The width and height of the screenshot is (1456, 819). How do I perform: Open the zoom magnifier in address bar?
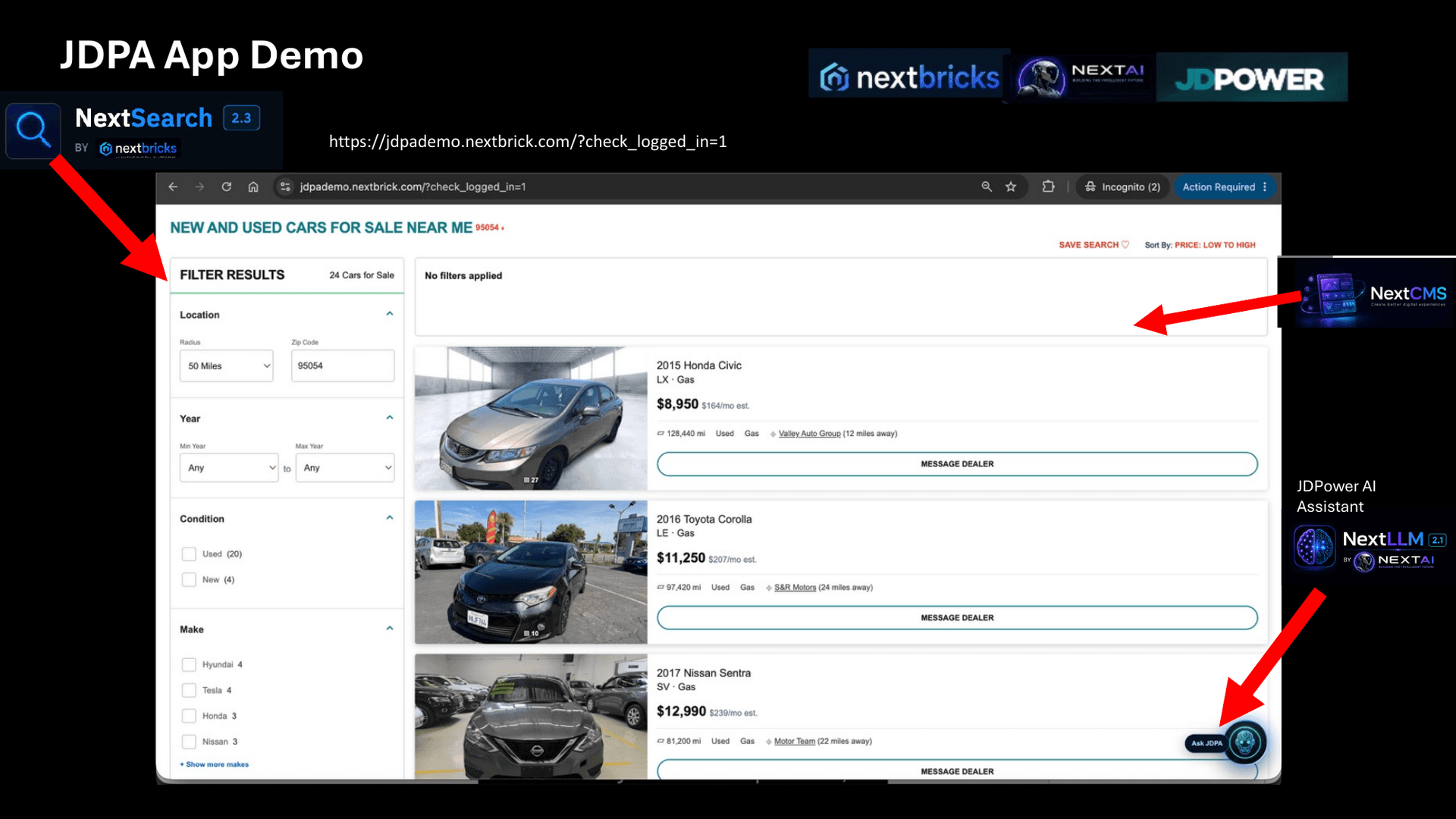coord(987,187)
